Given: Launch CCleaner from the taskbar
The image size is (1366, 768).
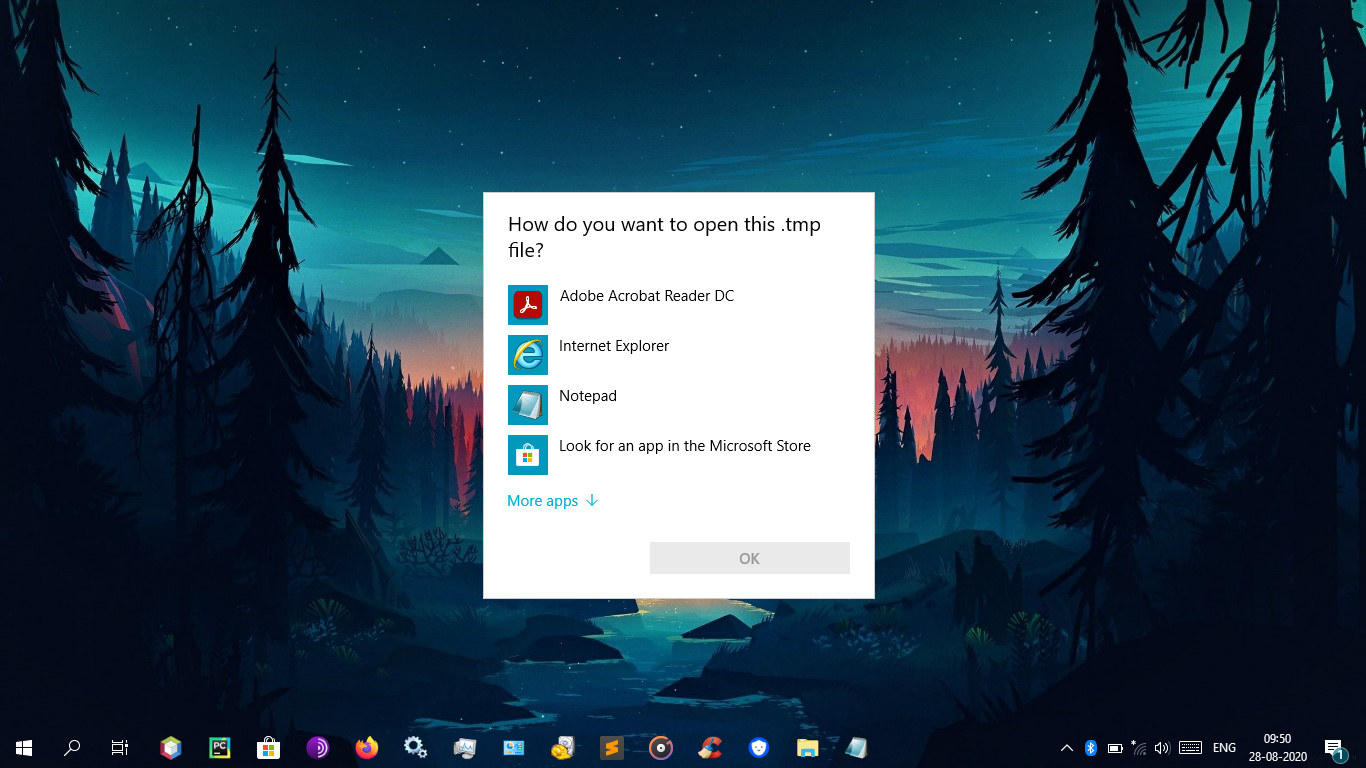Looking at the screenshot, I should (x=710, y=747).
